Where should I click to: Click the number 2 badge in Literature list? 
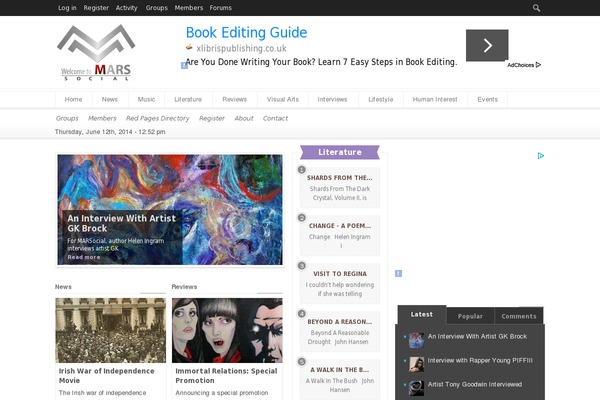click(x=302, y=218)
